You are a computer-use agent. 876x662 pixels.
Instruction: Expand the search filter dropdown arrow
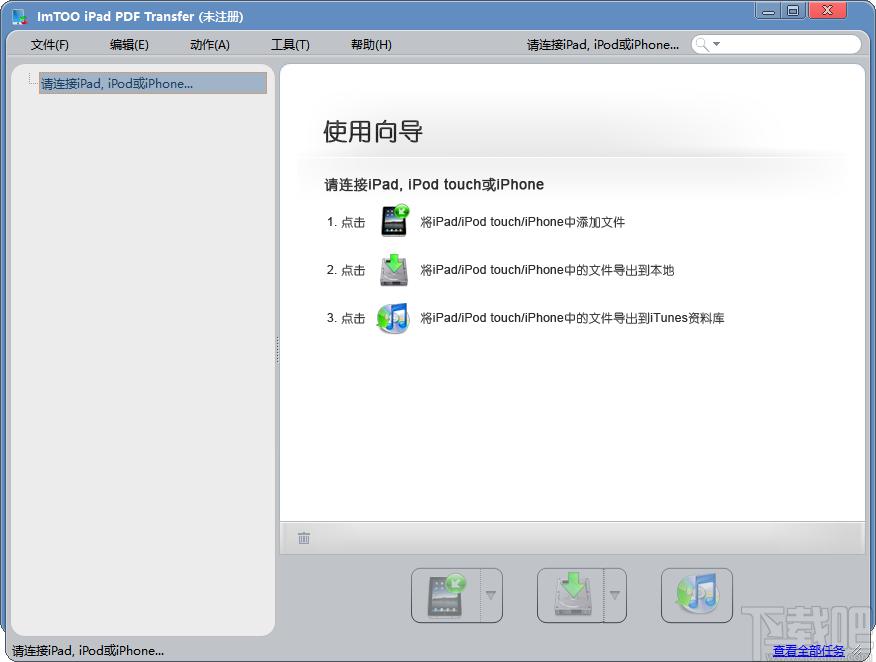tap(716, 44)
